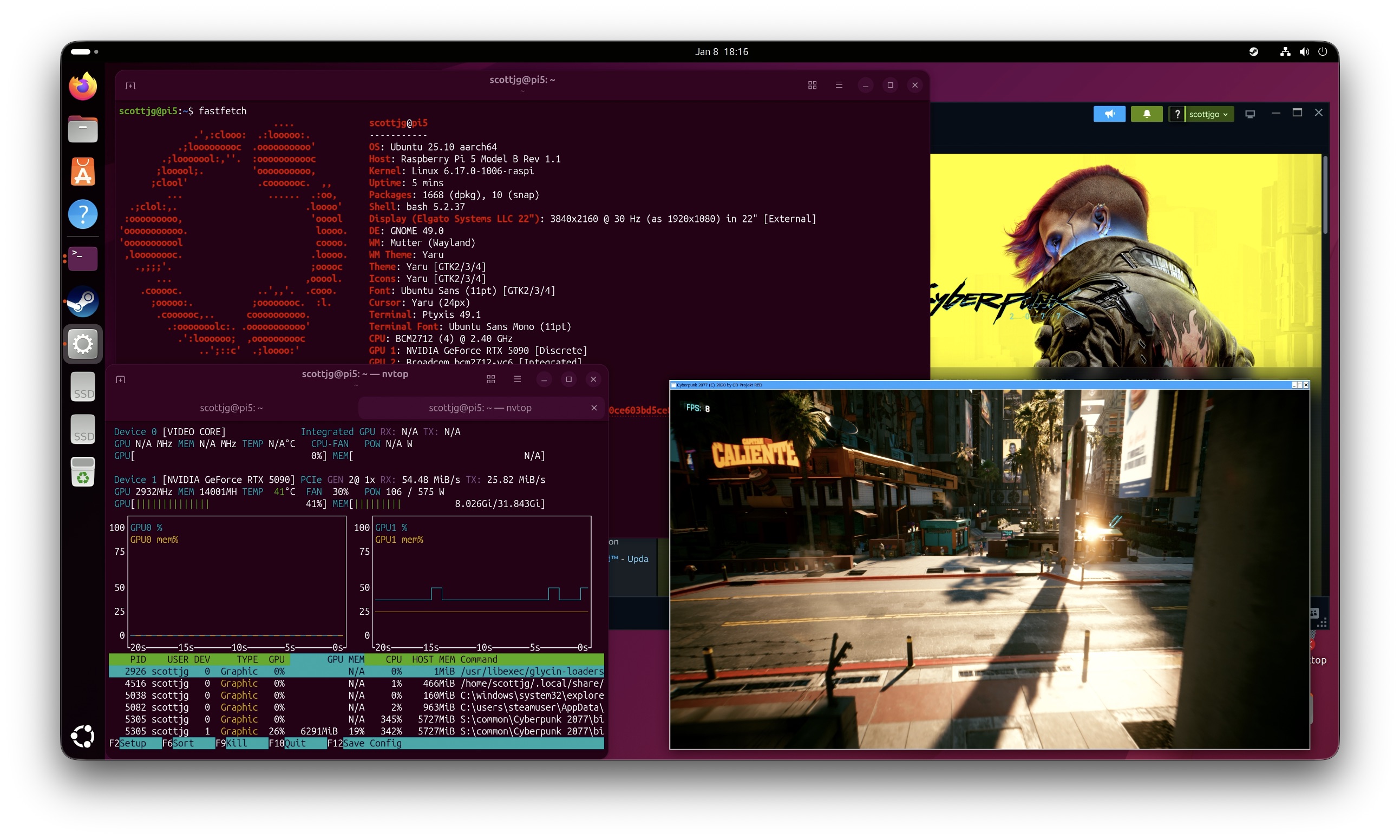
Task: Open the tab overview grid in Ptyxis
Action: pos(813,85)
